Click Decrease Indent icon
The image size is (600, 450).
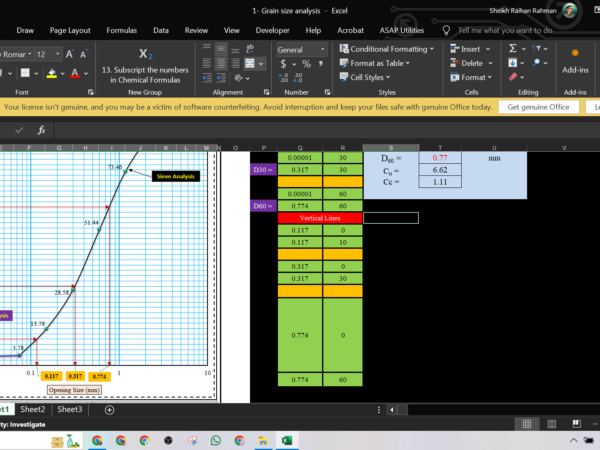[207, 78]
